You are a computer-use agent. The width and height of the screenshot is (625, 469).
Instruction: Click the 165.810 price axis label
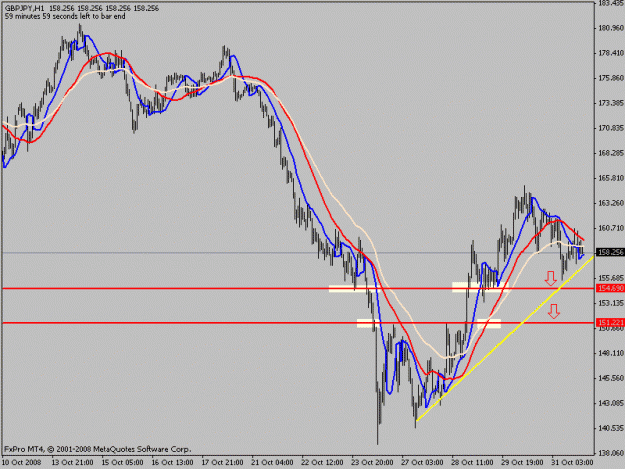click(611, 178)
